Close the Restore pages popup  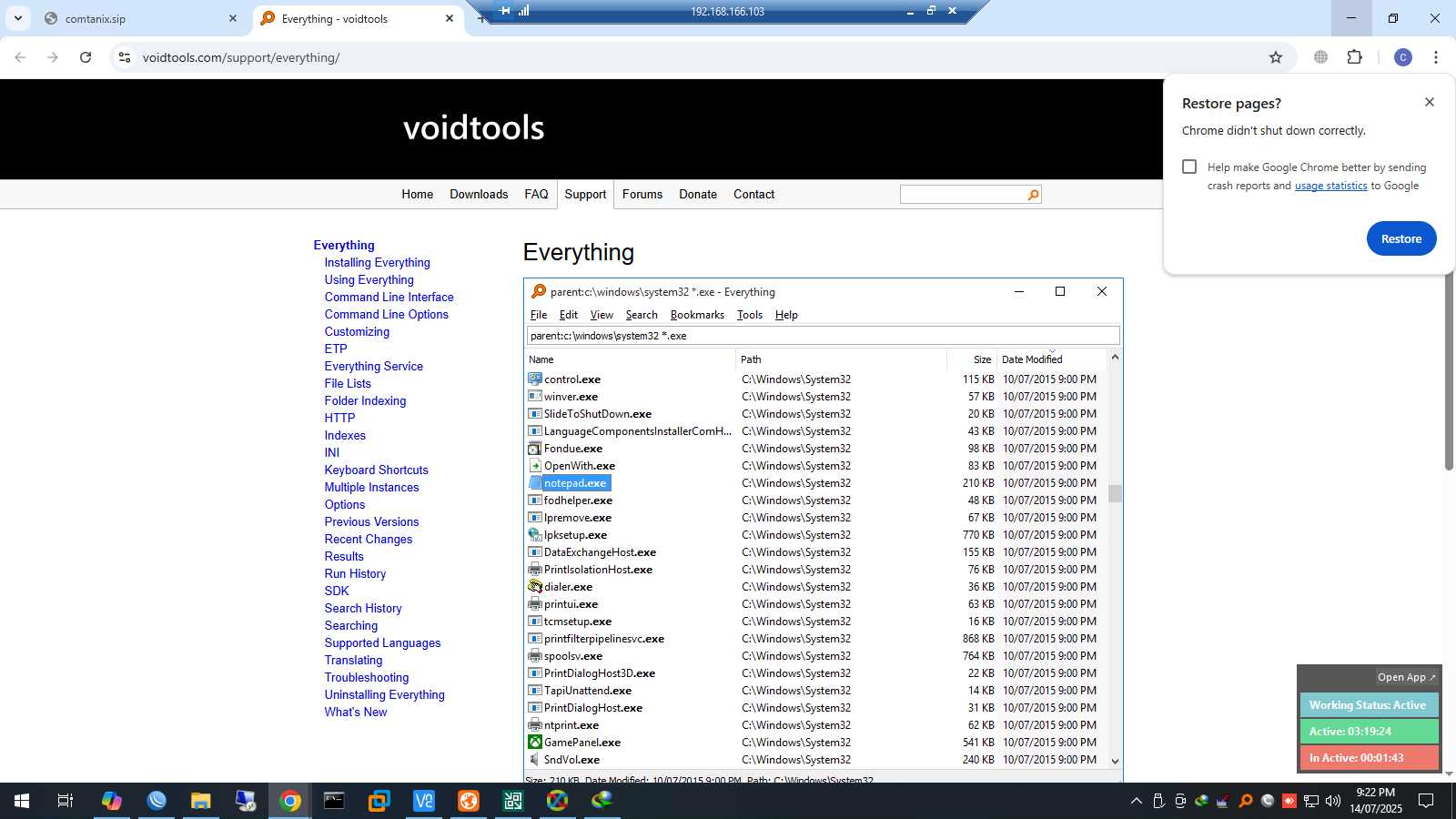click(x=1430, y=102)
